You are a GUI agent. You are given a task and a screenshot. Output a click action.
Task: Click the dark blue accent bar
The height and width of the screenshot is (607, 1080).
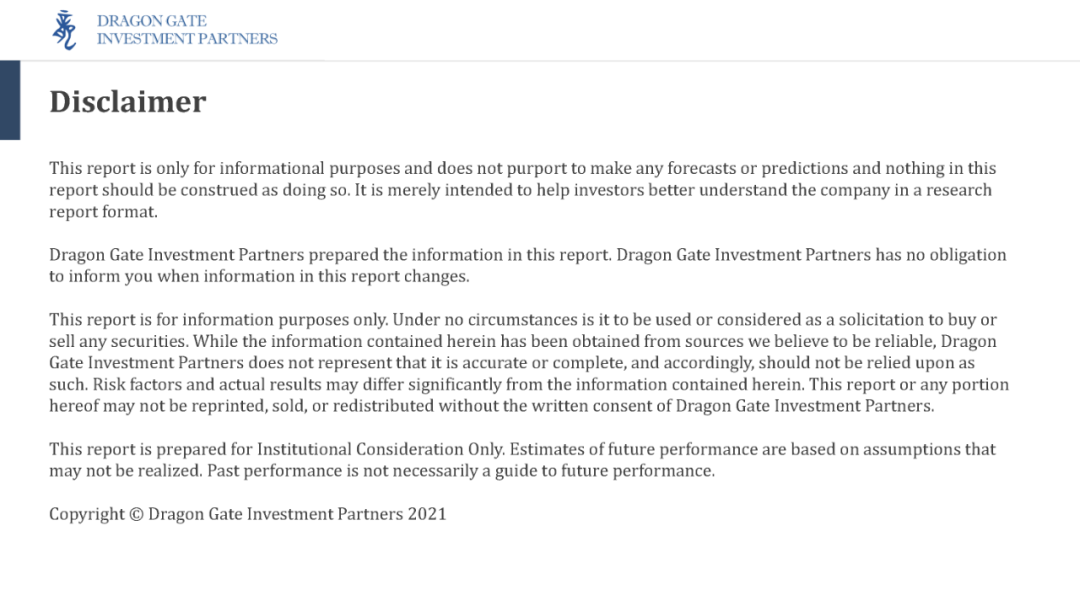pos(10,100)
